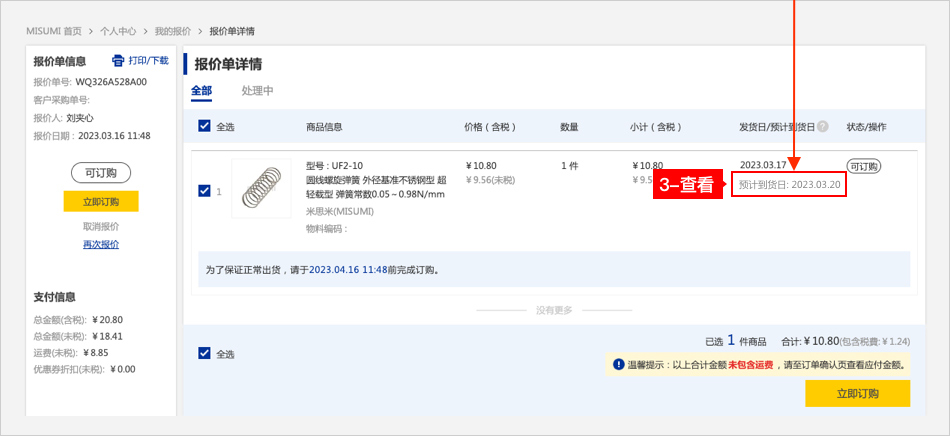
Task: Uncheck the checkbox for item 1
Action: (205, 191)
